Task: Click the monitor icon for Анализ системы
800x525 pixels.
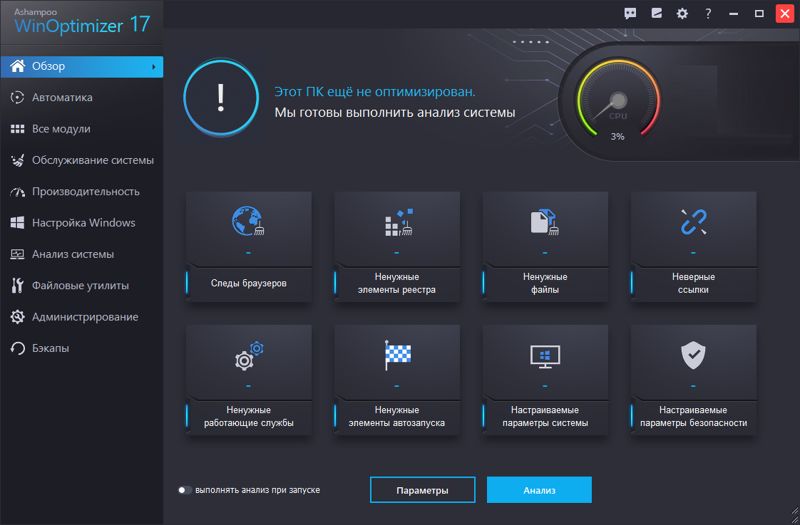Action: click(17, 254)
